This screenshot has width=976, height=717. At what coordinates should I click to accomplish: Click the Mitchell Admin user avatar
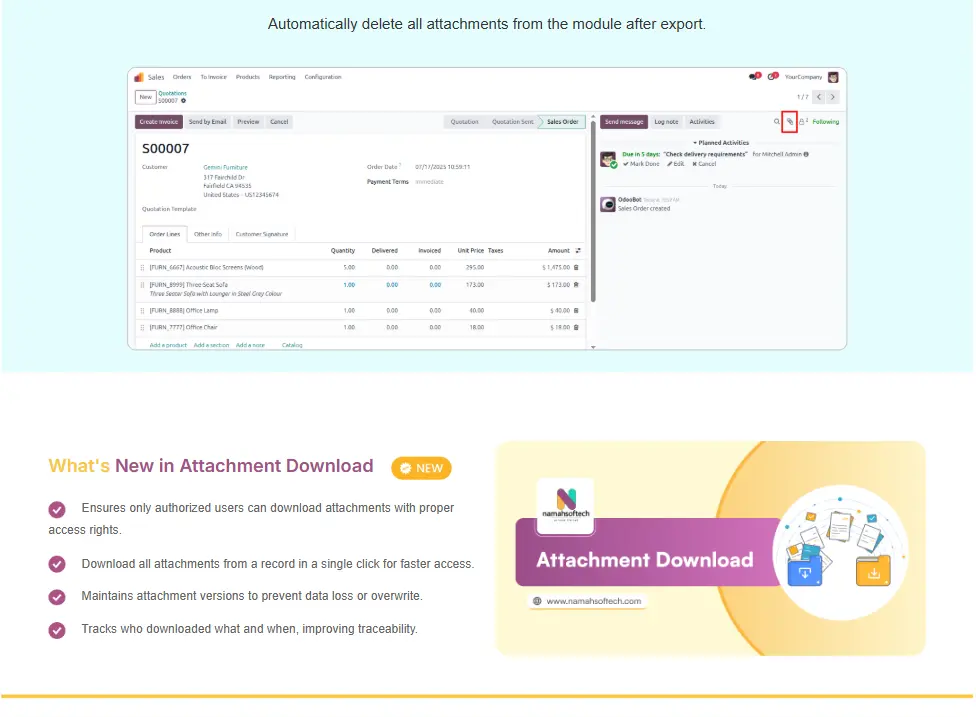833,77
